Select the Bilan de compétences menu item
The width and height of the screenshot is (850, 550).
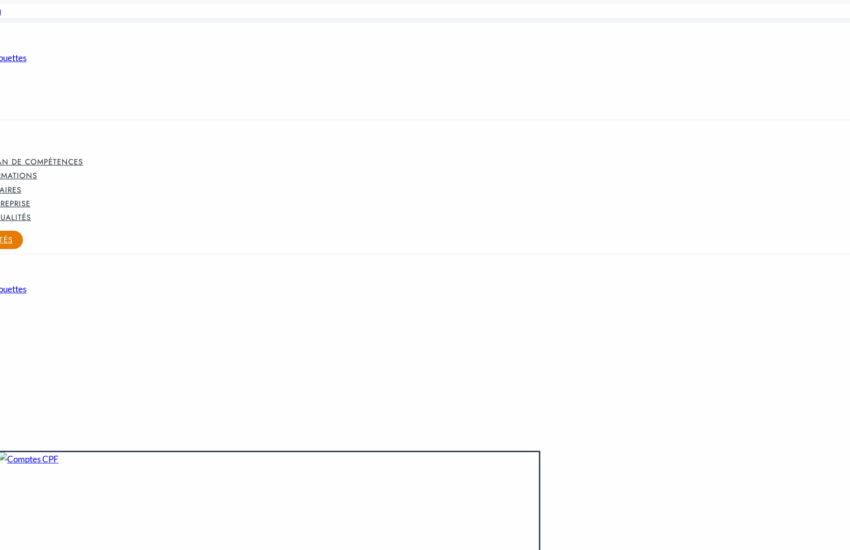(x=41, y=161)
